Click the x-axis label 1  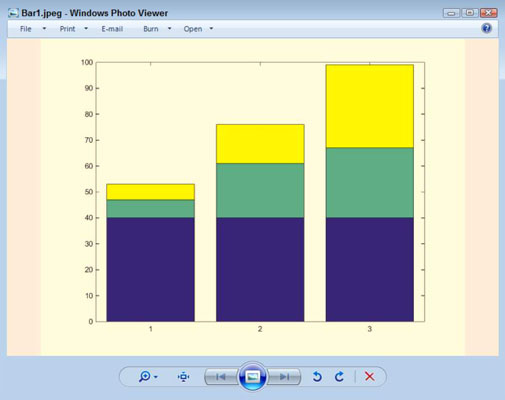point(151,329)
